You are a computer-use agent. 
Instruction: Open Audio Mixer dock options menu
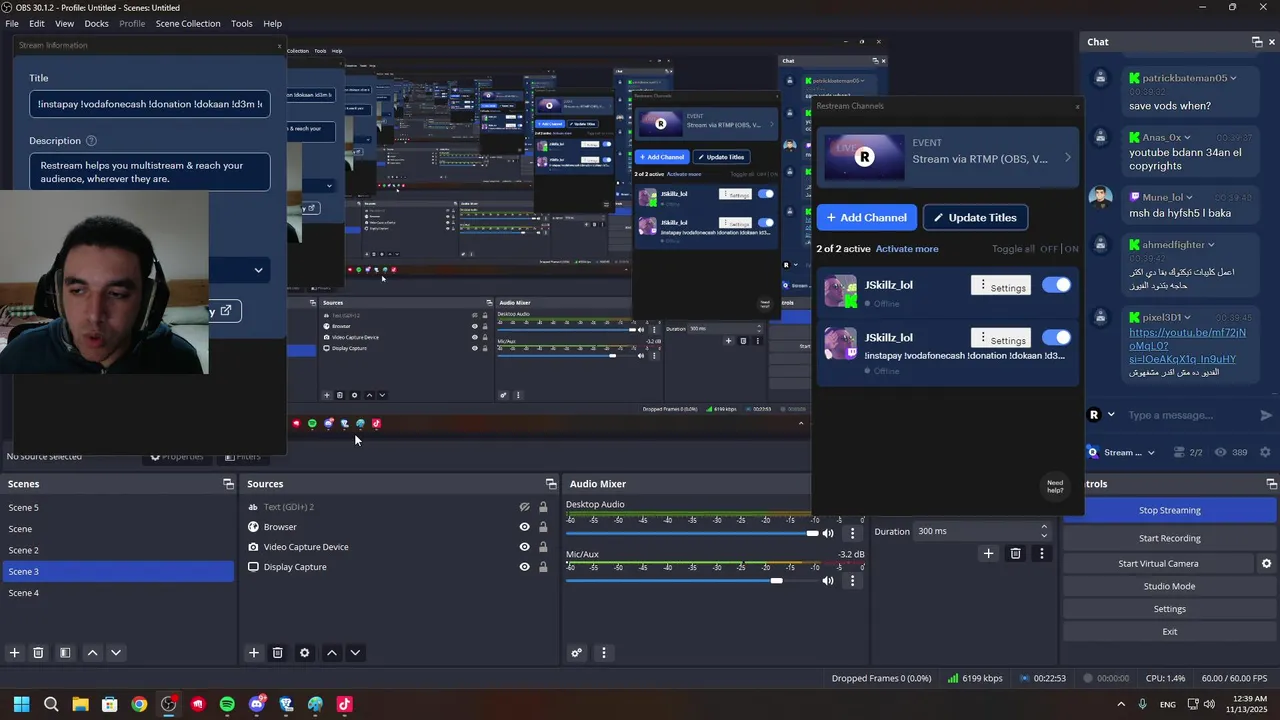pyautogui.click(x=603, y=653)
